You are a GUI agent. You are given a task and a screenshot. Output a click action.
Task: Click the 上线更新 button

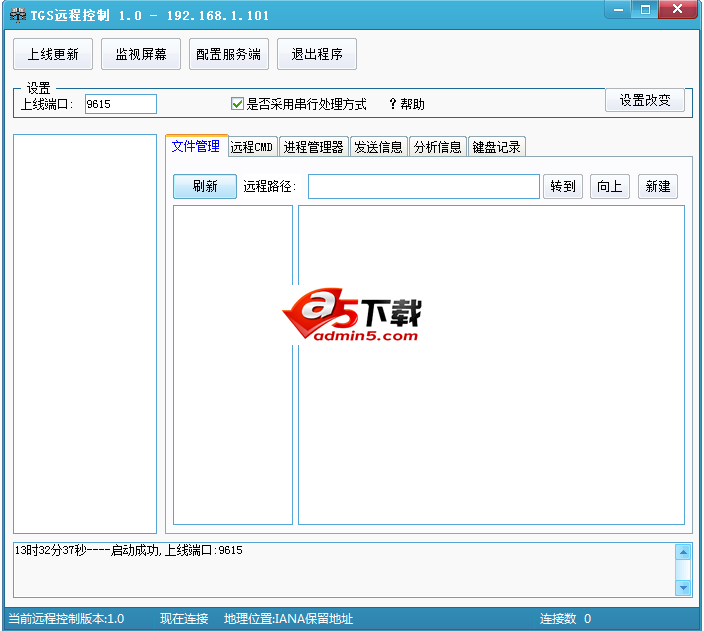coord(53,54)
